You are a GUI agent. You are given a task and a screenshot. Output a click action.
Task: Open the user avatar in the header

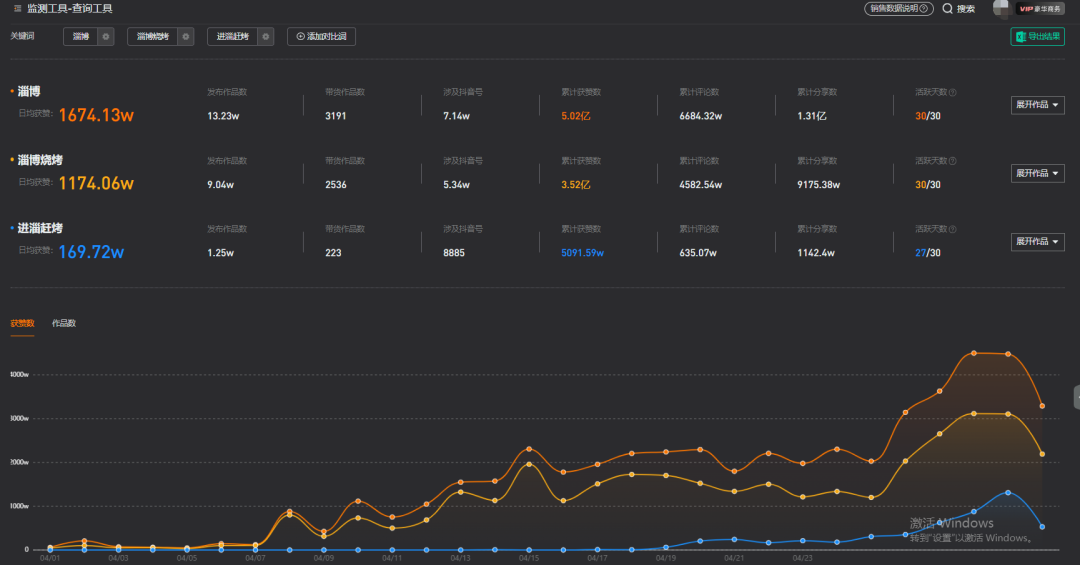point(1001,8)
